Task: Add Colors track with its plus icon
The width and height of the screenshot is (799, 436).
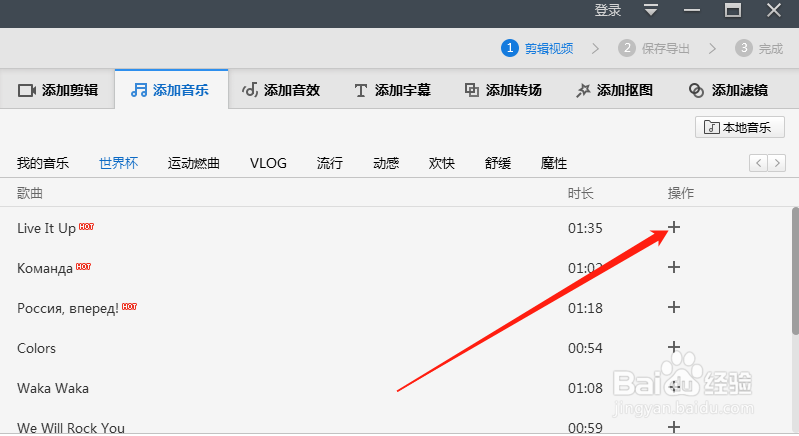Action: coord(674,347)
